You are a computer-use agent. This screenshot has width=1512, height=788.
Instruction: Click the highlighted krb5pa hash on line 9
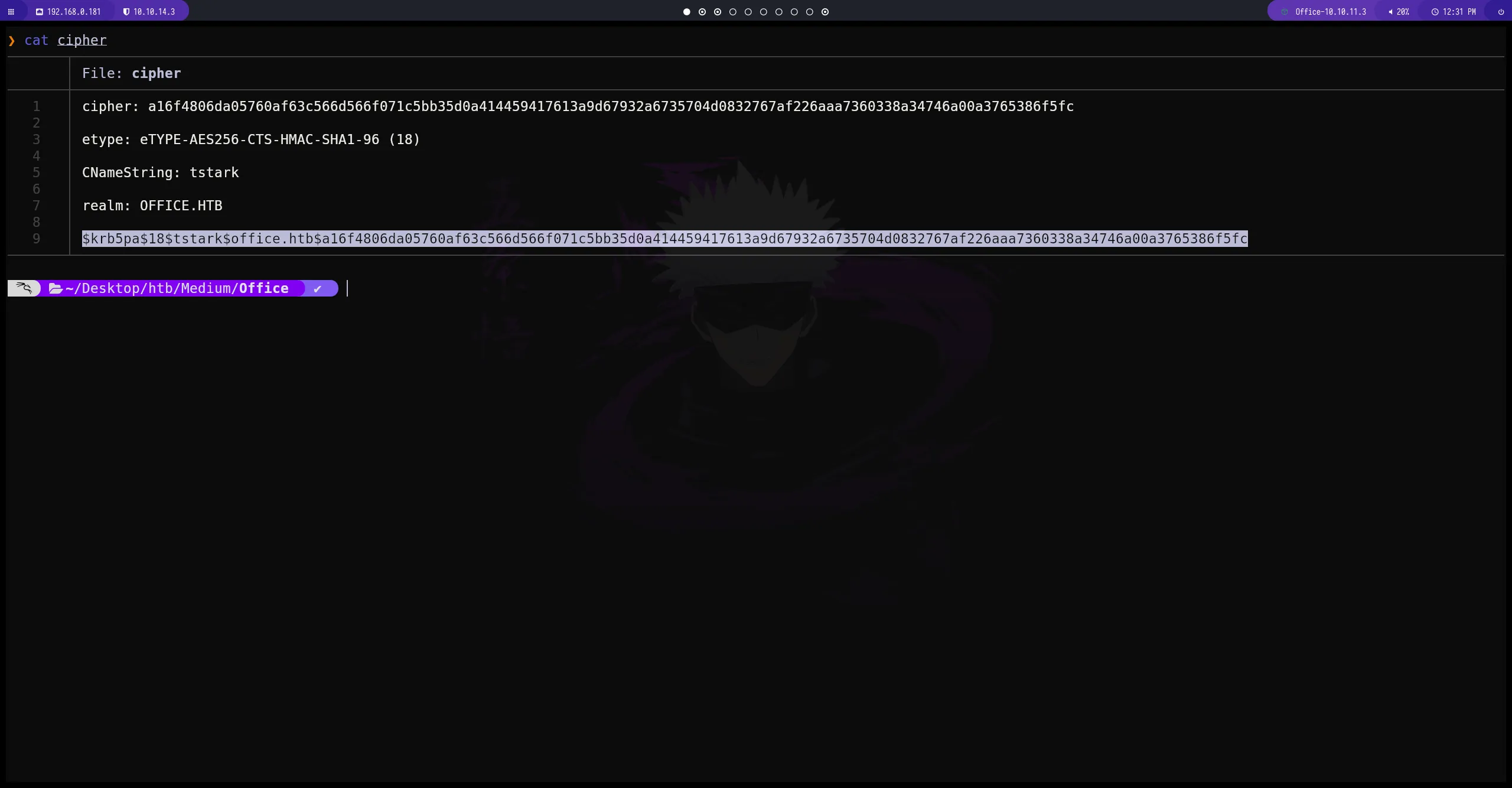pos(664,239)
